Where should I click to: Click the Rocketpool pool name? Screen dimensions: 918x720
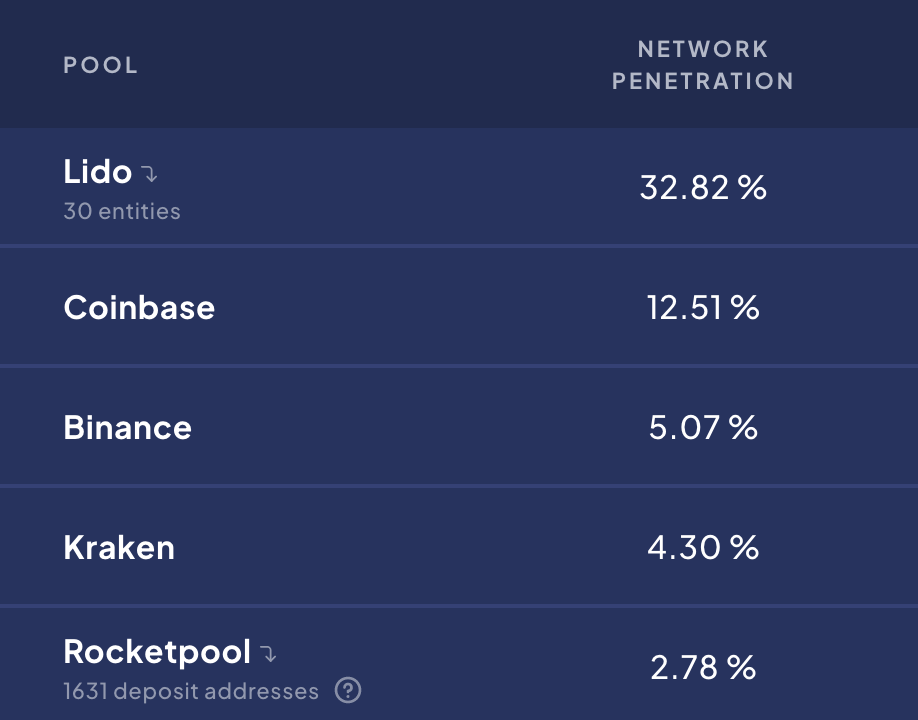(x=157, y=652)
